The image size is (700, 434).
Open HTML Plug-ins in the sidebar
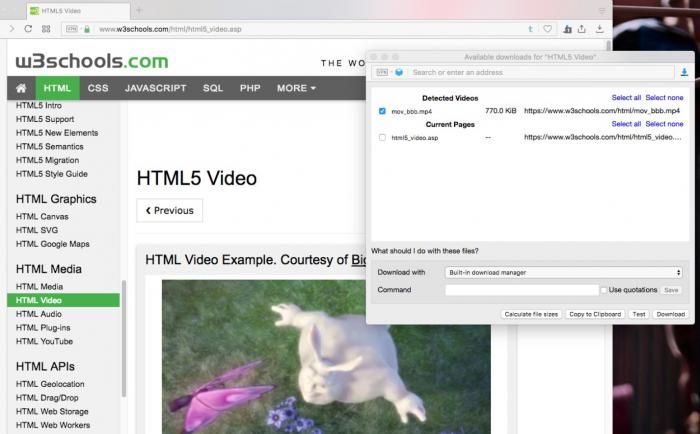click(43, 328)
